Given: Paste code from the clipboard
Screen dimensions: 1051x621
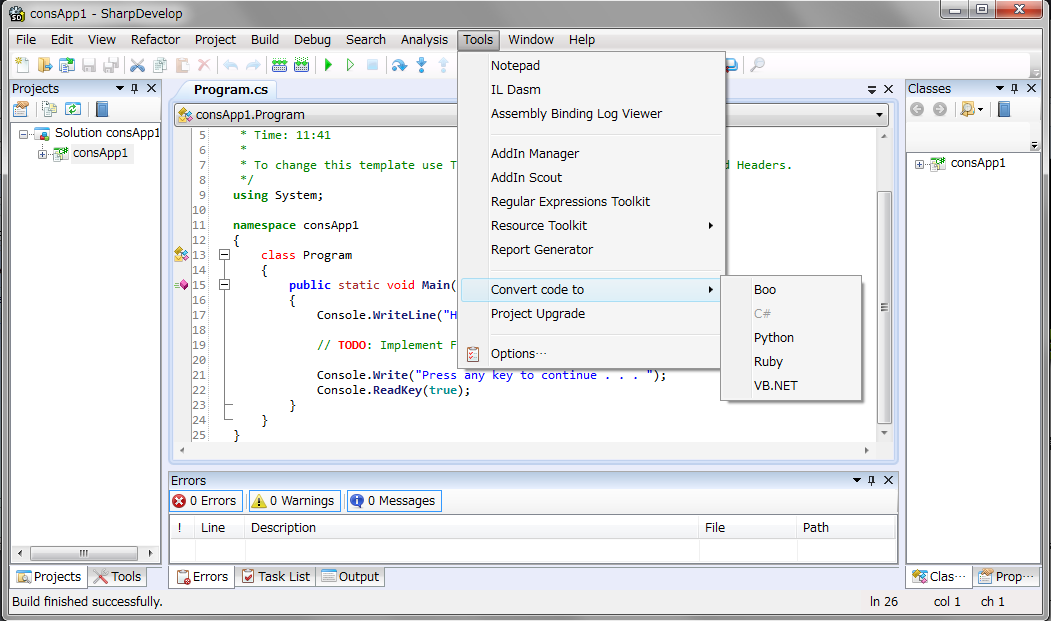Looking at the screenshot, I should click(181, 64).
